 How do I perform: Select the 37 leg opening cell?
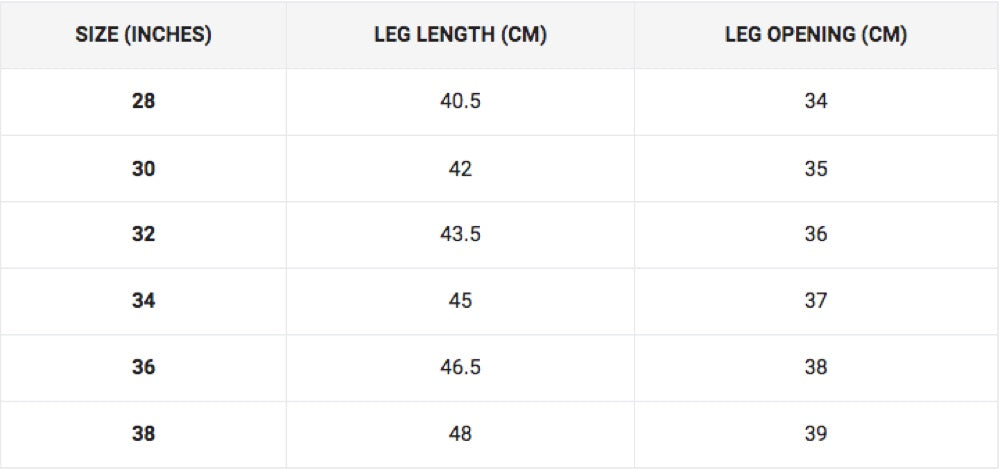[x=816, y=301]
